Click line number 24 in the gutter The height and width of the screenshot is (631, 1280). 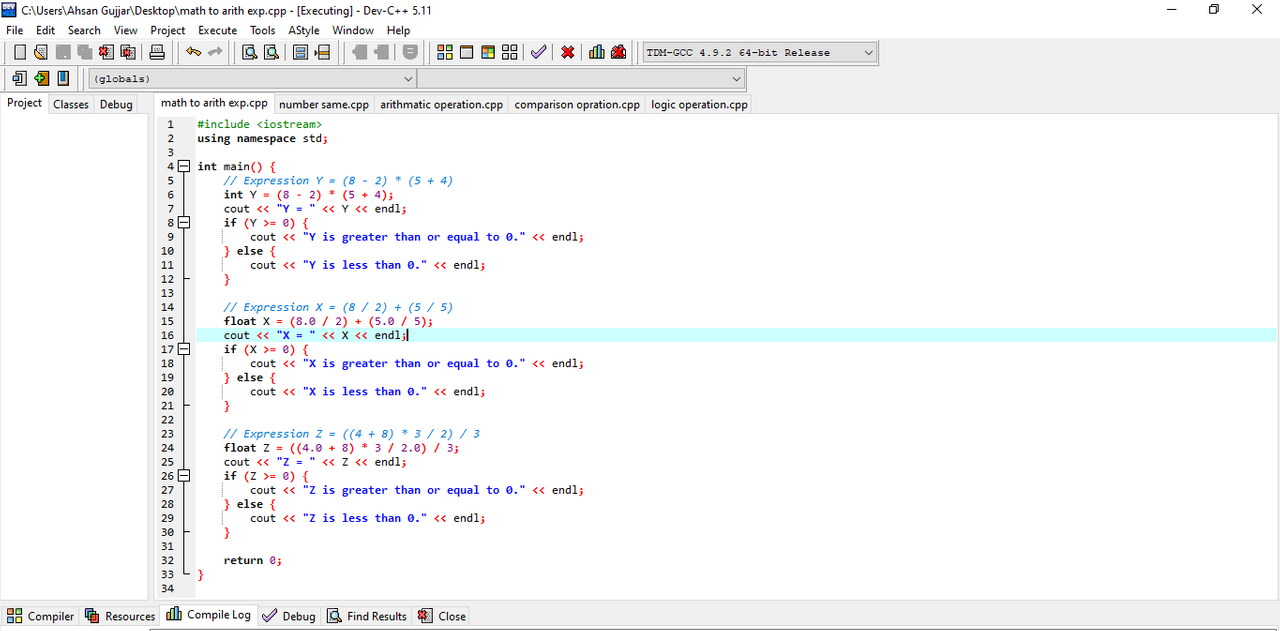coord(168,448)
